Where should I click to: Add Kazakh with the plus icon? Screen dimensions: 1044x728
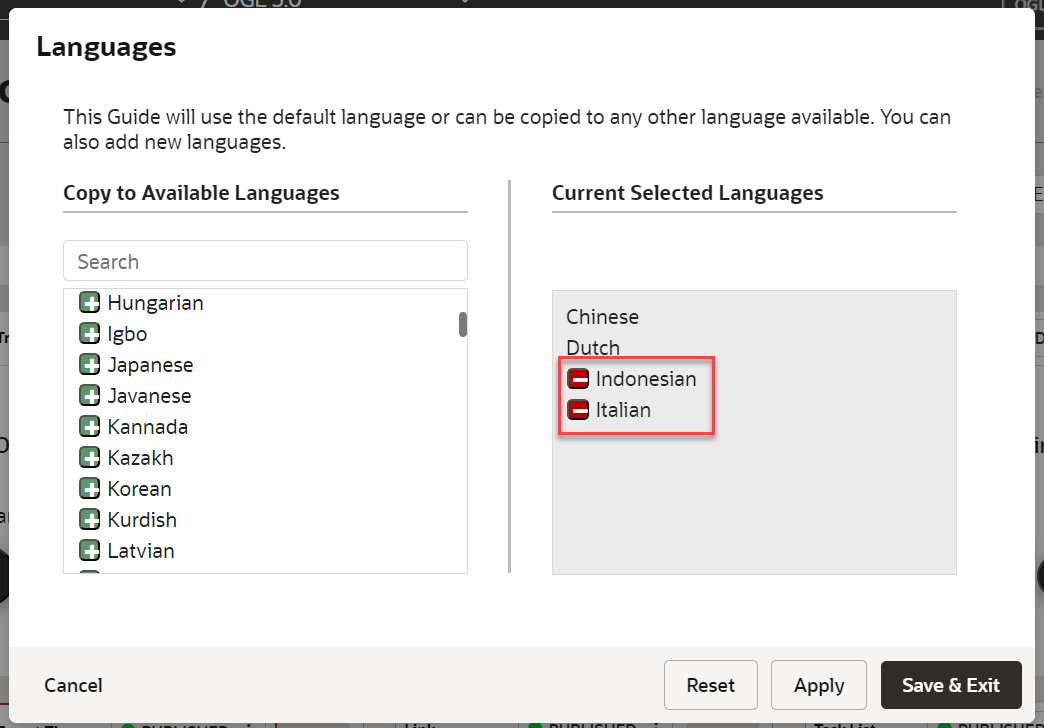pyautogui.click(x=88, y=457)
